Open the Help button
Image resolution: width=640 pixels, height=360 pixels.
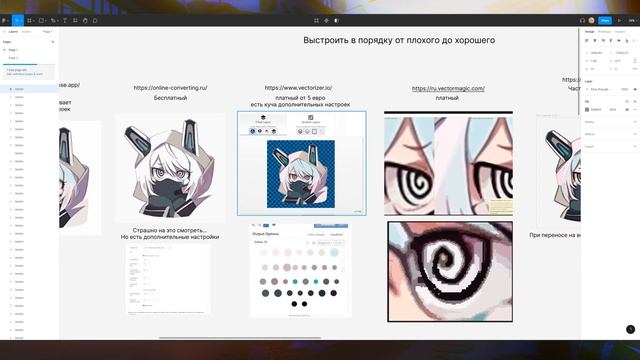coord(631,329)
